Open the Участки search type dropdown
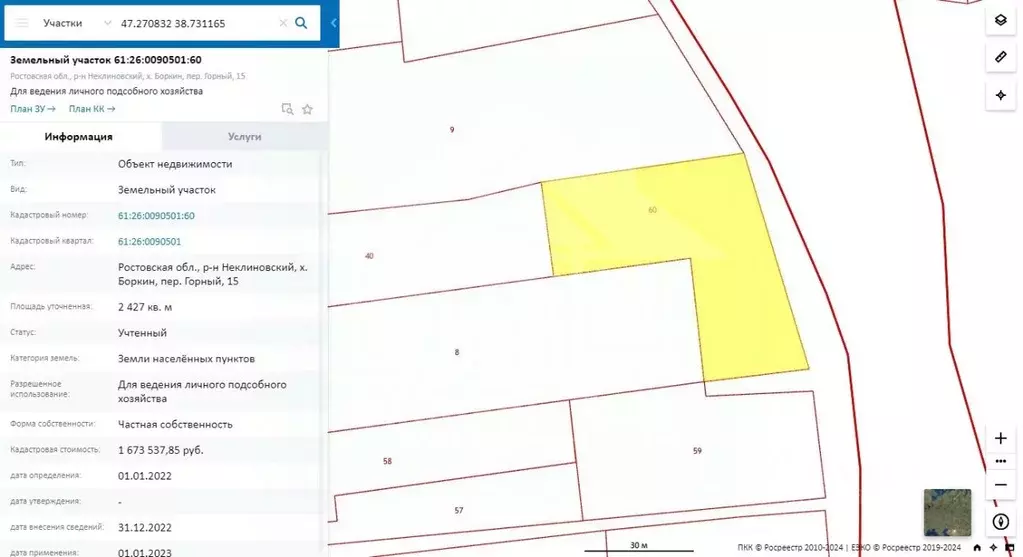This screenshot has width=1023, height=557. 77,22
